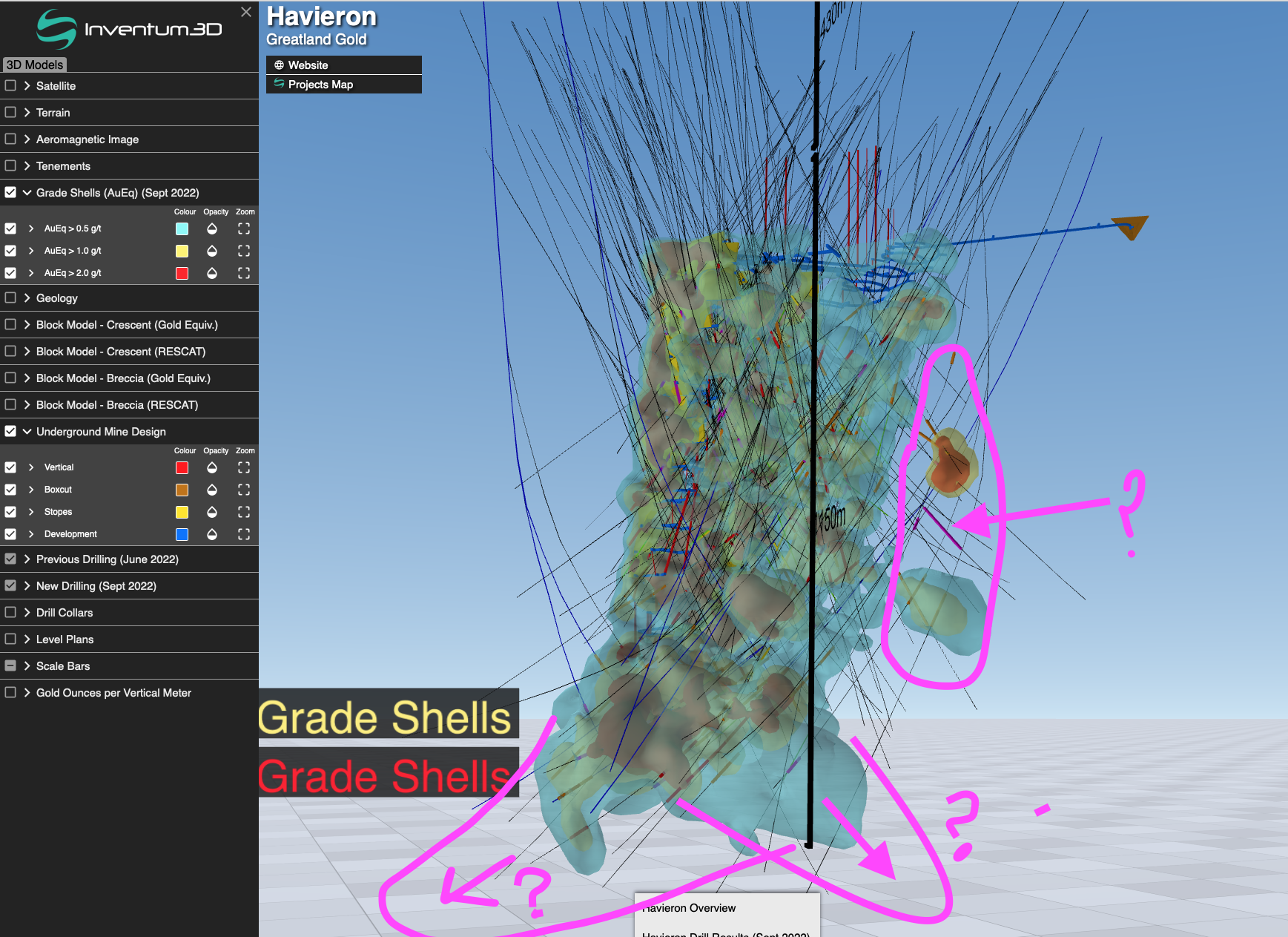This screenshot has height=937, width=1288.
Task: Uncheck the AuEq > 0.5 g/t checkbox
Action: click(x=10, y=229)
